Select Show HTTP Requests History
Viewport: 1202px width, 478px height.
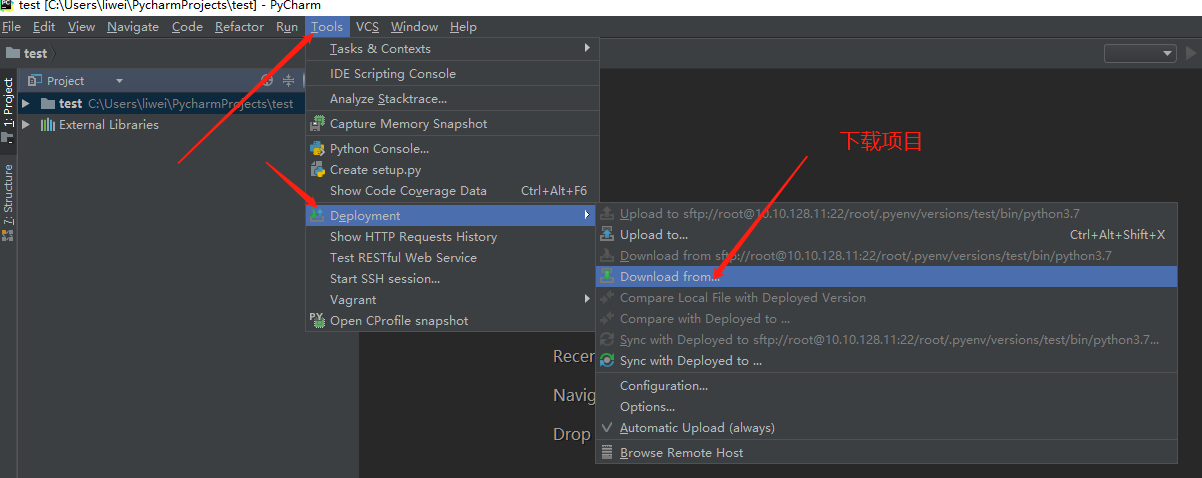click(x=452, y=236)
